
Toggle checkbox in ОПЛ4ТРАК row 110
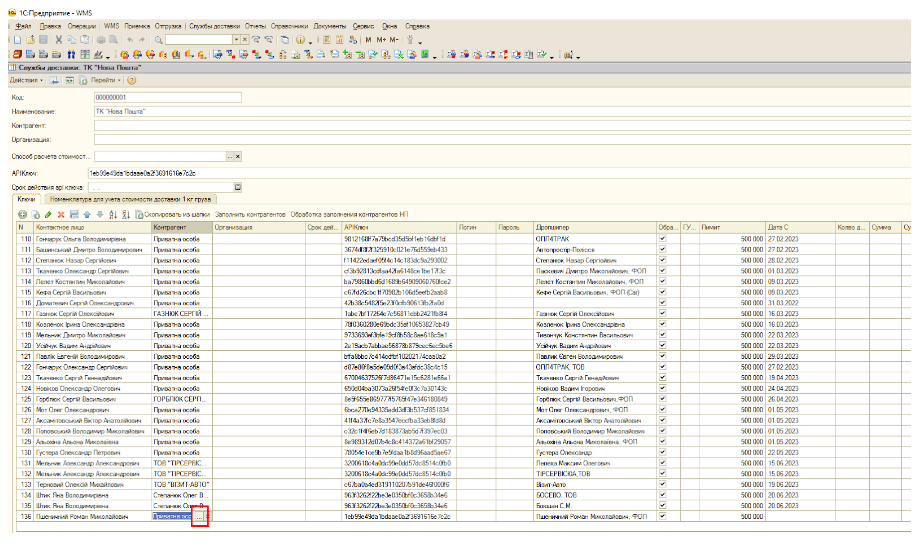tap(662, 240)
